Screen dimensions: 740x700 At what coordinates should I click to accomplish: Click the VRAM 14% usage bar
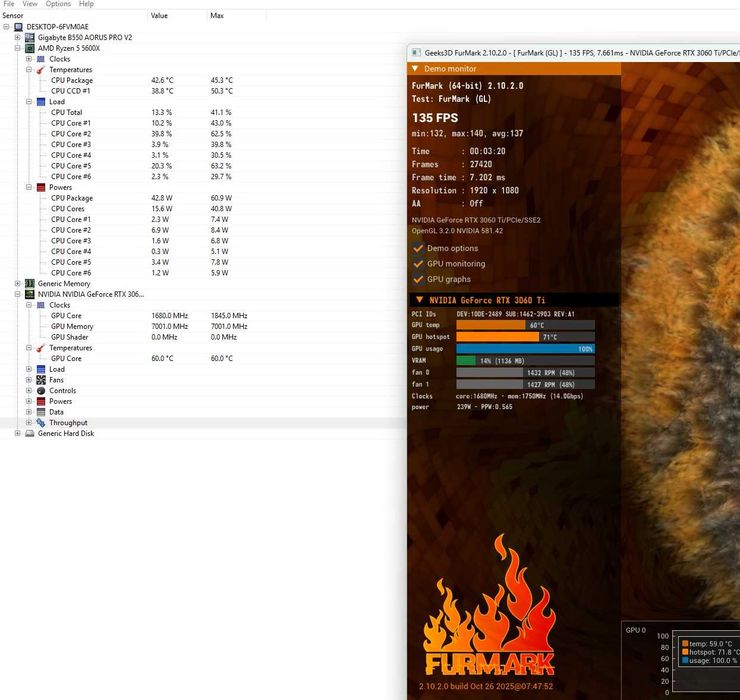[525, 361]
